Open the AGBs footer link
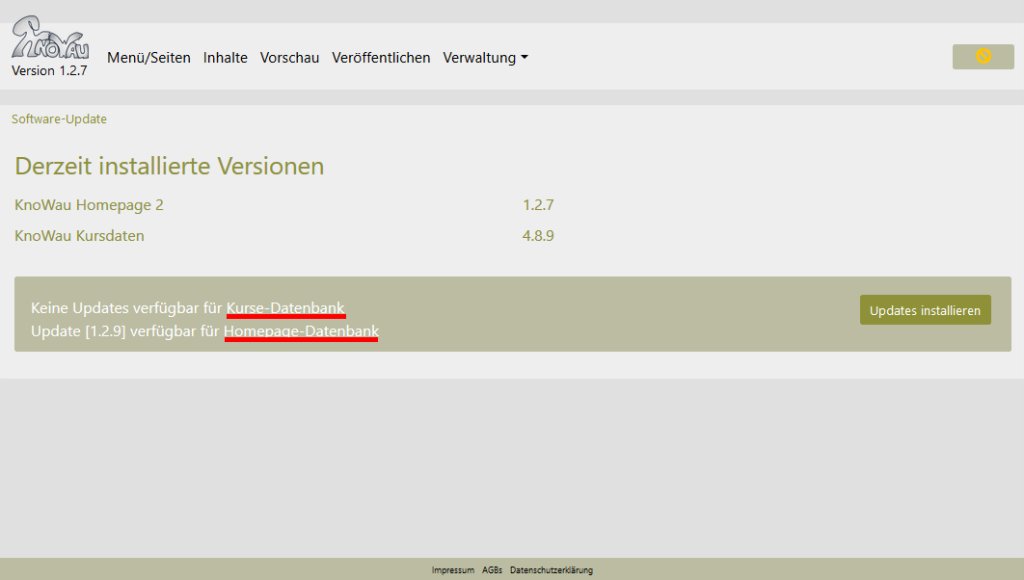 point(492,570)
